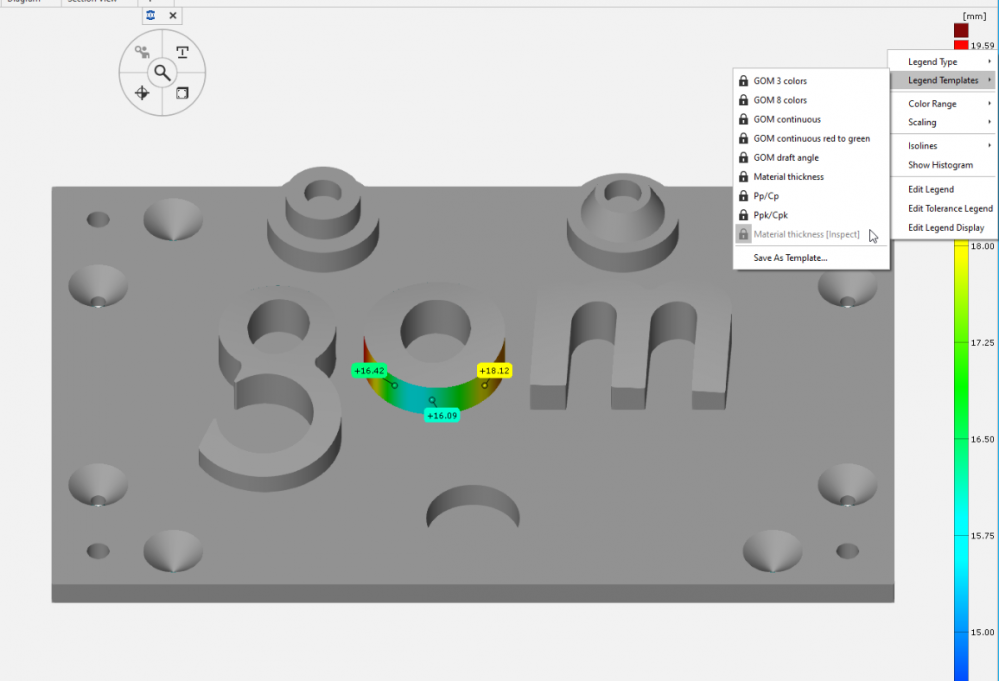This screenshot has height=681, width=999.
Task: Click the 15.75 value on the legend
Action: tap(982, 536)
